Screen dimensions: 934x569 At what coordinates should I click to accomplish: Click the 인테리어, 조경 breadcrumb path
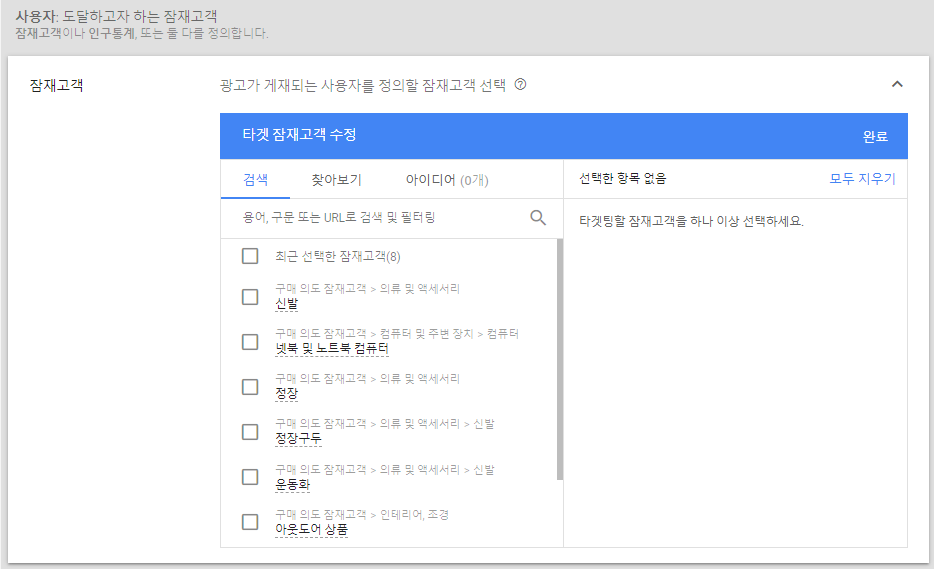point(414,514)
